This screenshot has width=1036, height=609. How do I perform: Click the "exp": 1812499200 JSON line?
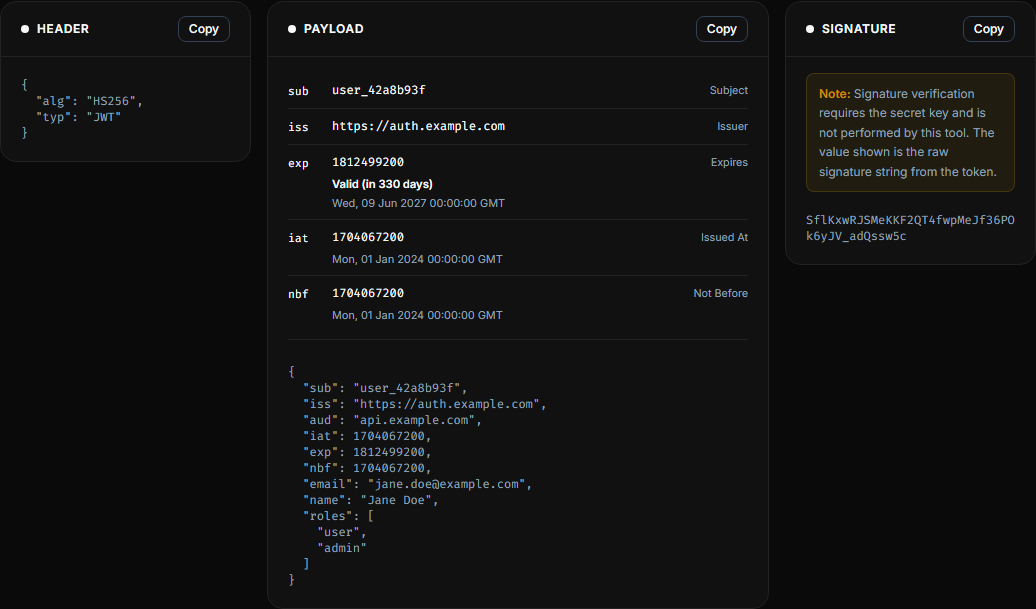tap(367, 452)
